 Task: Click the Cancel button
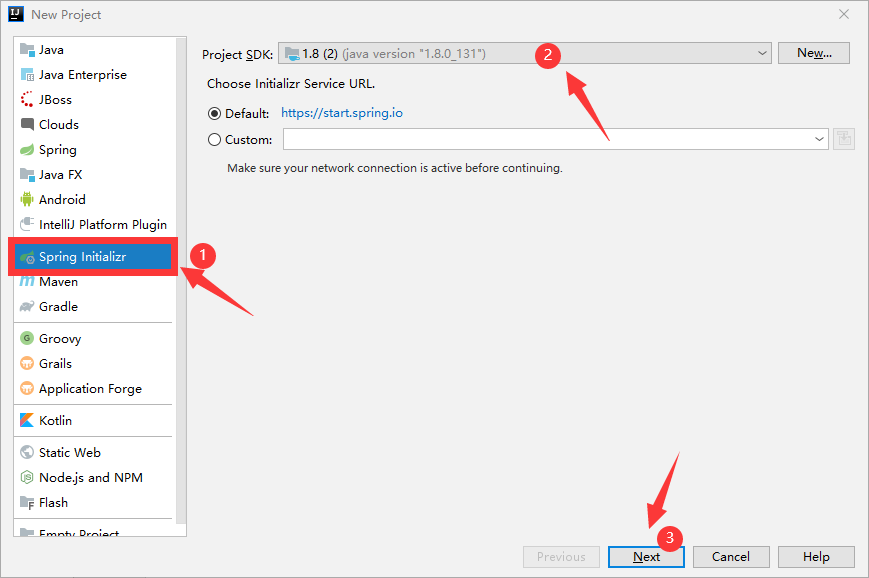[x=731, y=557]
